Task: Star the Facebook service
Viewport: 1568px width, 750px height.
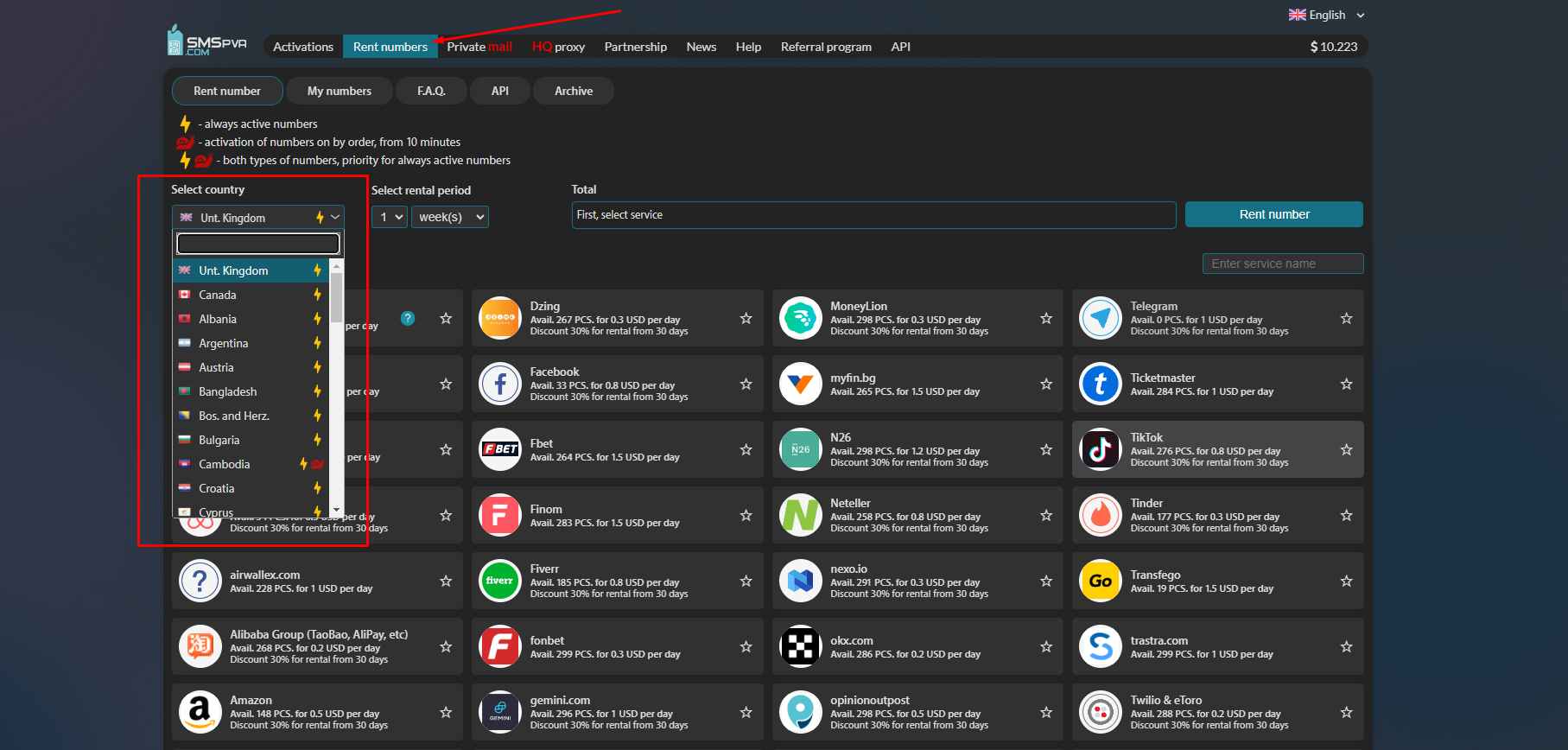Action: (746, 384)
